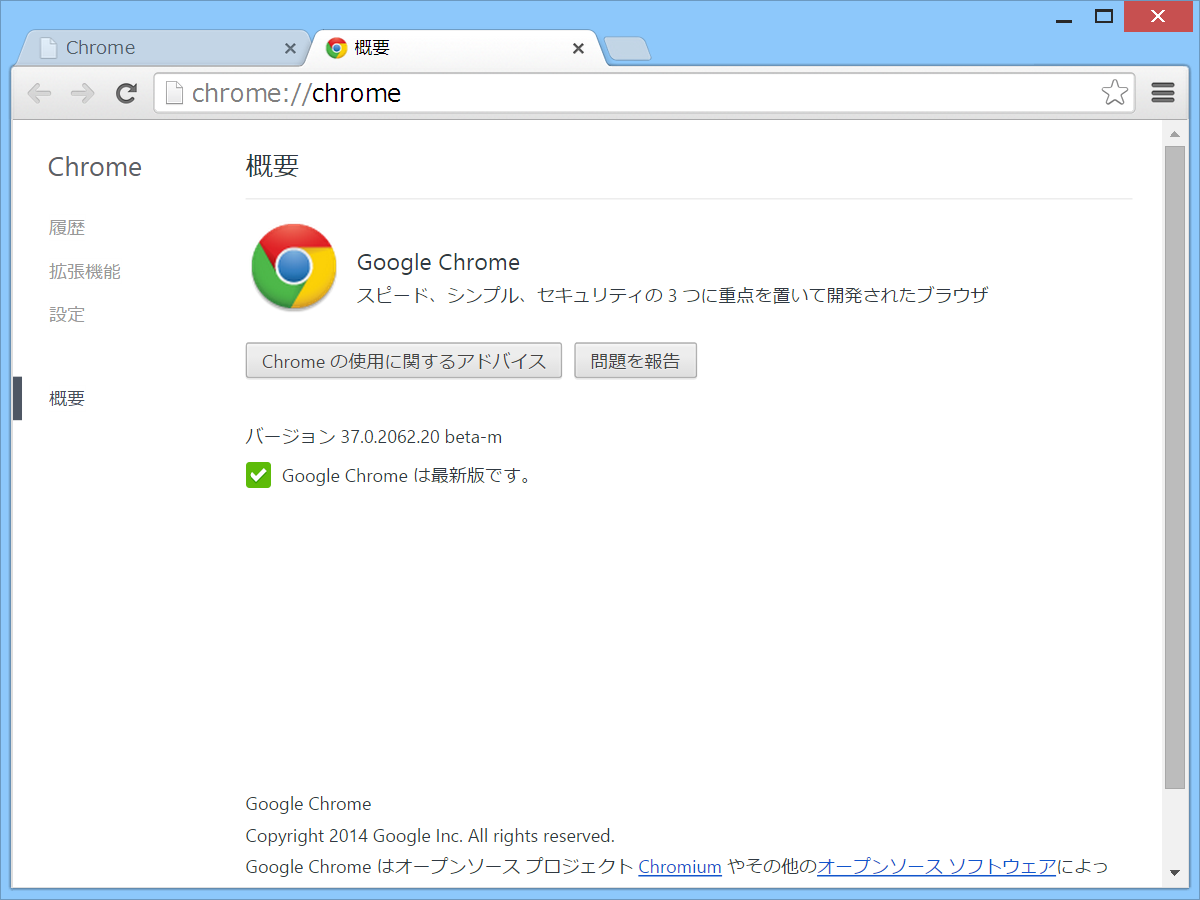The width and height of the screenshot is (1200, 900).
Task: Click the Chrome favicon on the 概要 tab
Action: tap(336, 47)
